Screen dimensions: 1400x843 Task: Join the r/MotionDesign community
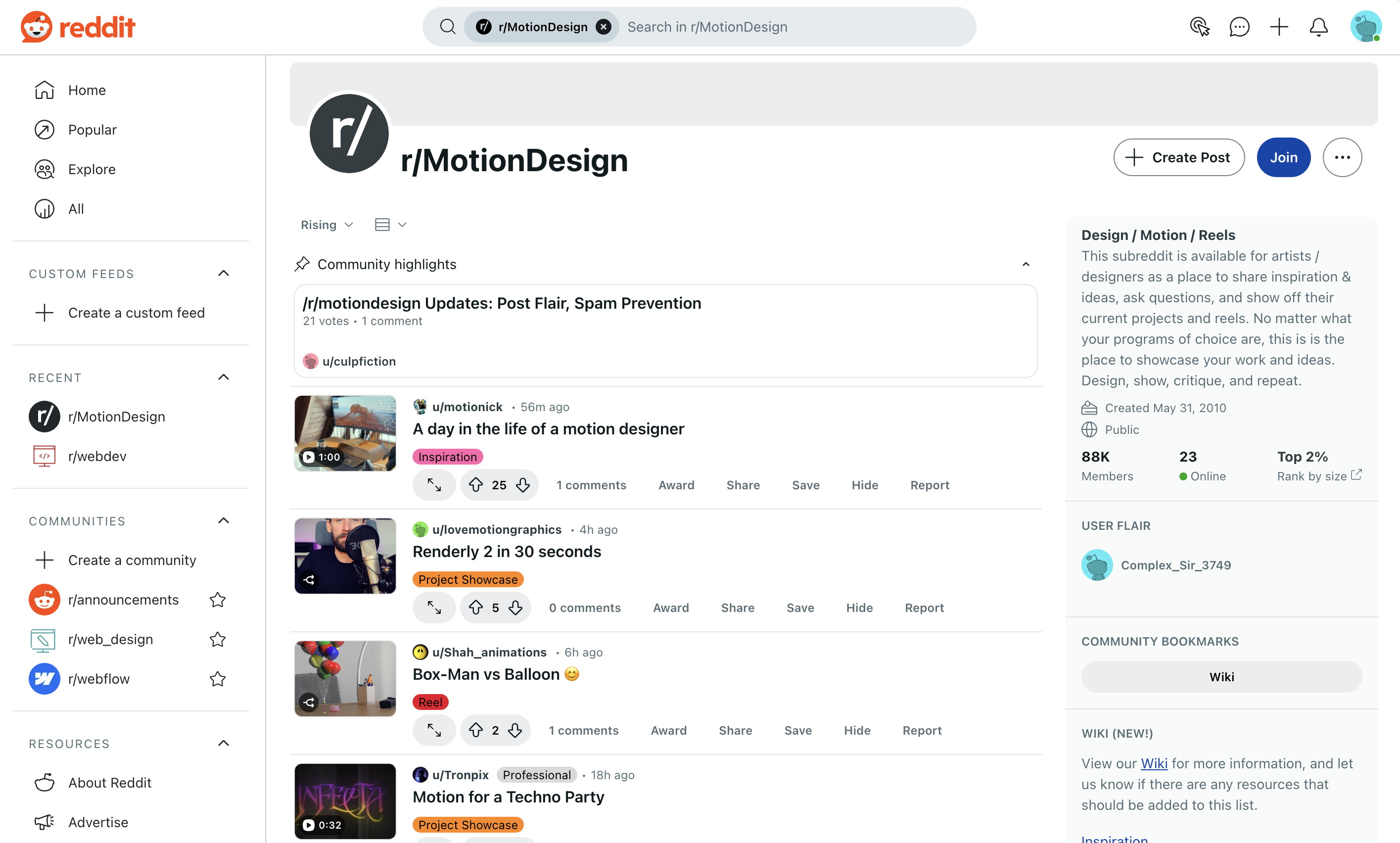[1284, 157]
